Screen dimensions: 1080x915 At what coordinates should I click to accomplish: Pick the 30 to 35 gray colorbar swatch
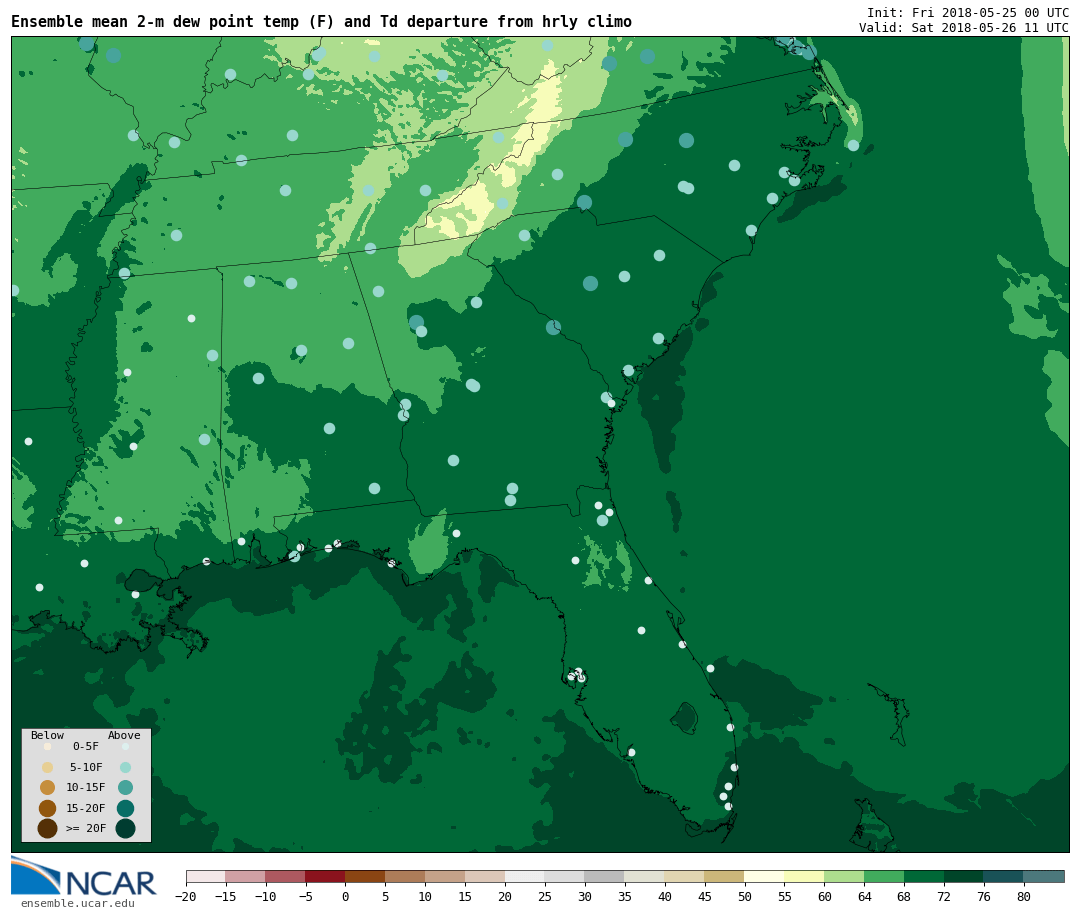605,876
